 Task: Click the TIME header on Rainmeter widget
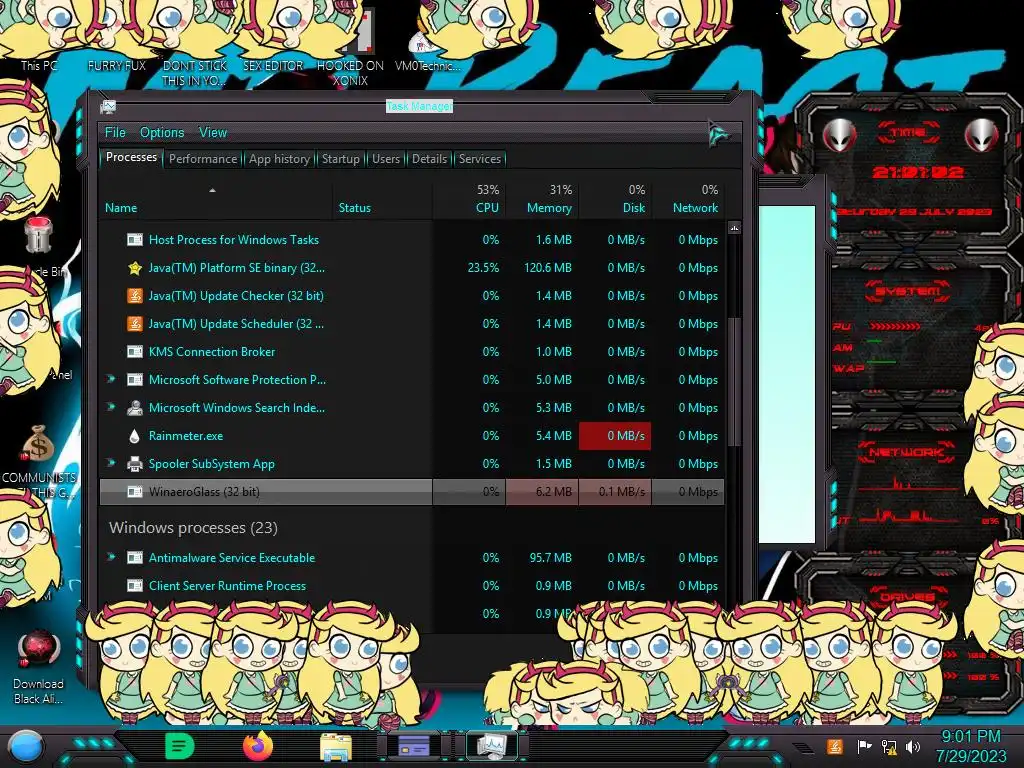(x=908, y=133)
